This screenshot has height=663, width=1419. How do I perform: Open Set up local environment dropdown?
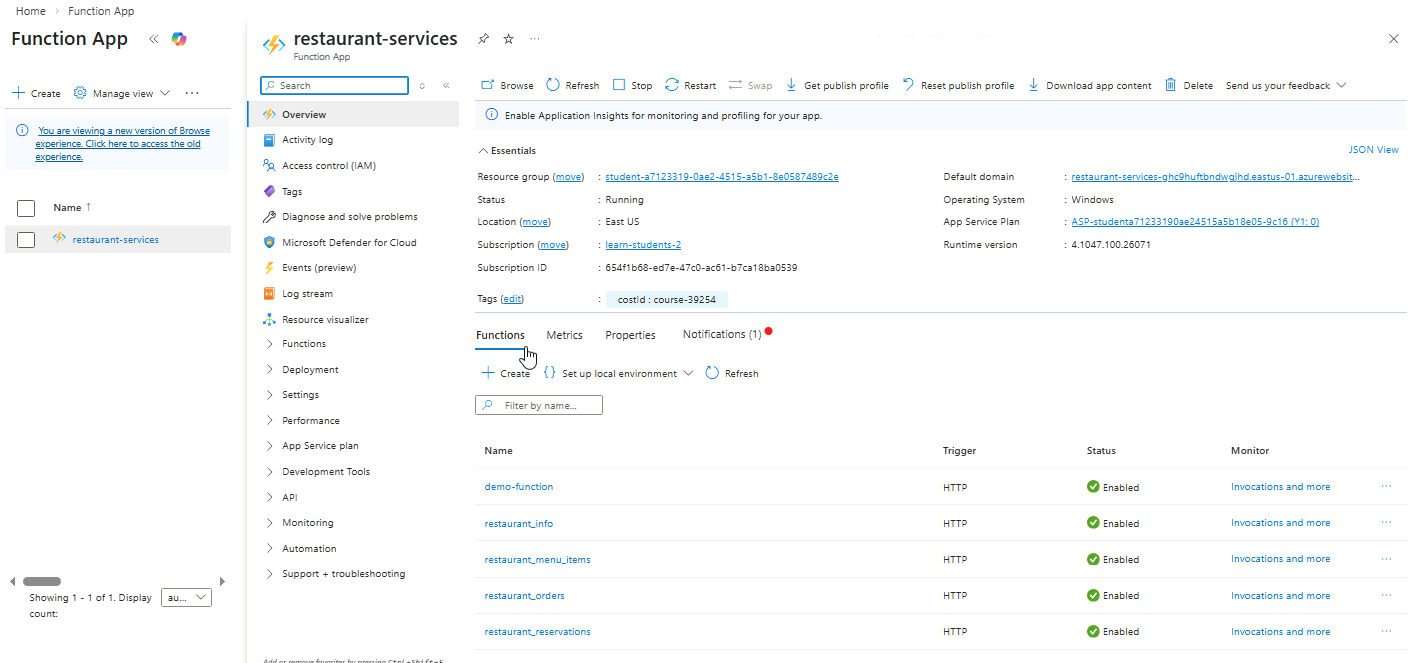point(618,374)
